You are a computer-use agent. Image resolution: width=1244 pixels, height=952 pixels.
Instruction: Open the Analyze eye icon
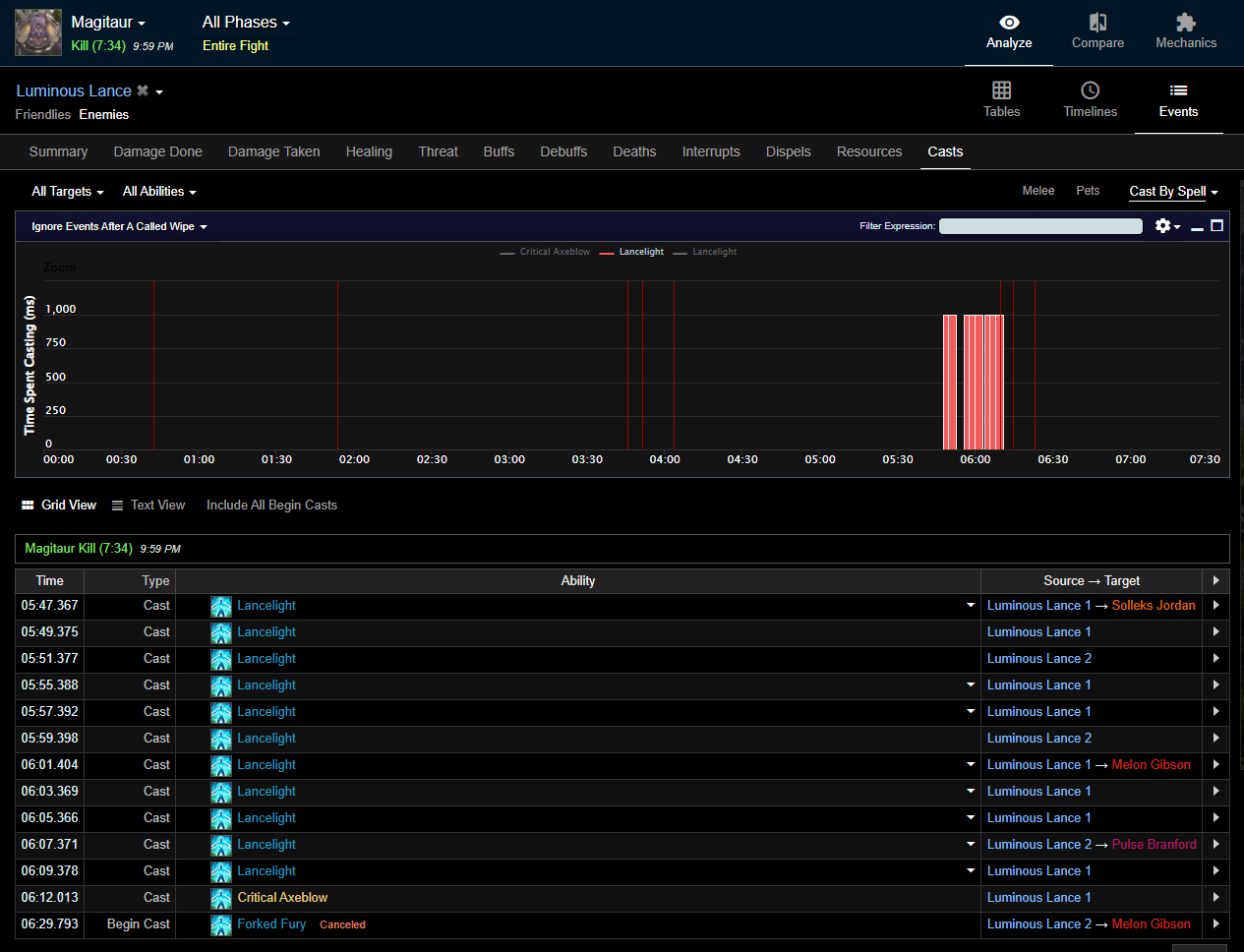(x=1009, y=22)
